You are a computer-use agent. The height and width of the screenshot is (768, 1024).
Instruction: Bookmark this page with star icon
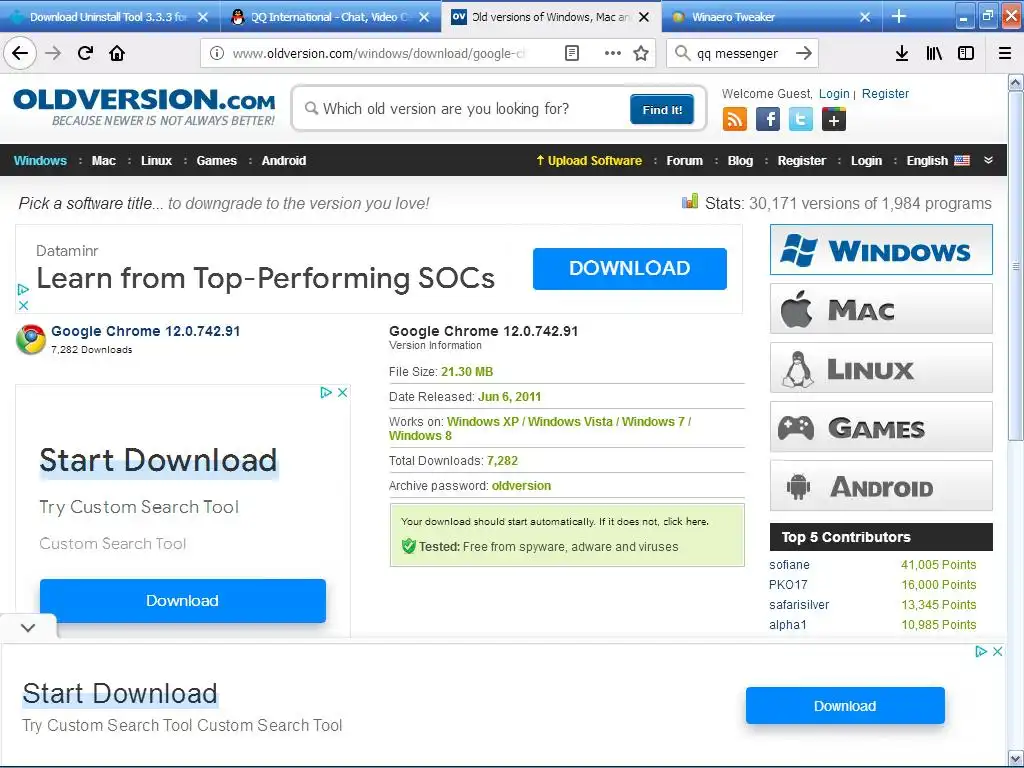click(x=641, y=54)
